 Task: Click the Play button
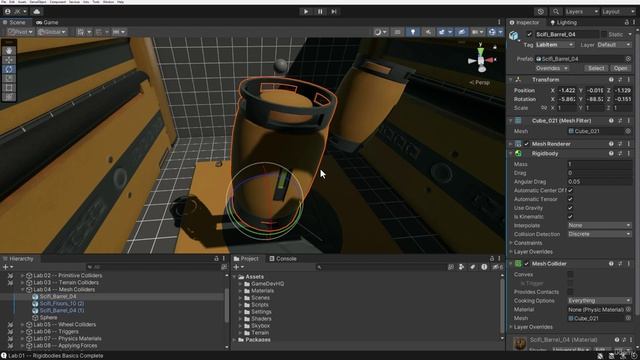point(306,11)
